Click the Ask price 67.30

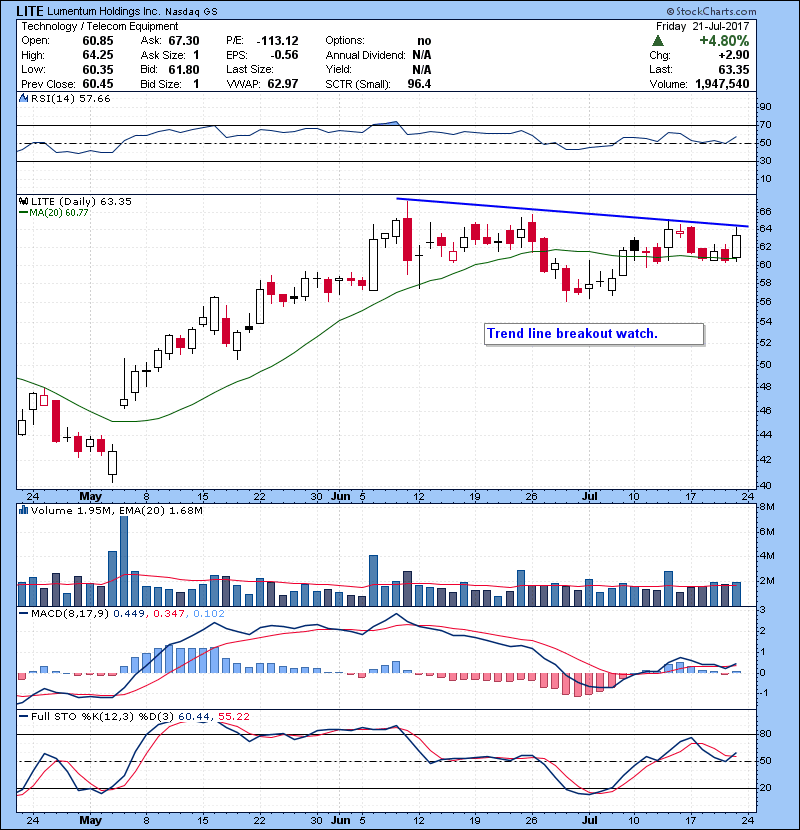pyautogui.click(x=184, y=41)
